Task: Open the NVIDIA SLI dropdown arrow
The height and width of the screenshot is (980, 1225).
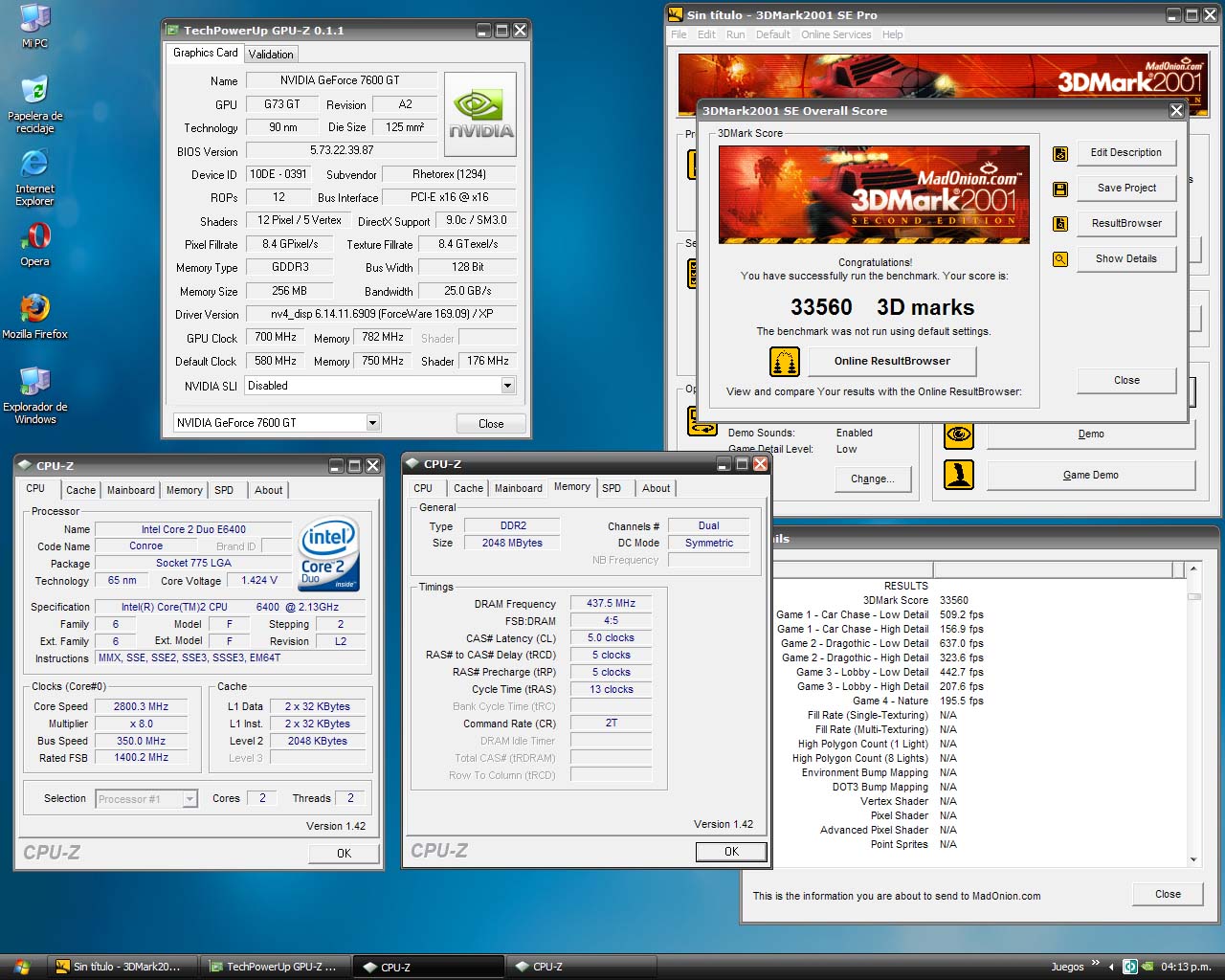Action: 508,386
